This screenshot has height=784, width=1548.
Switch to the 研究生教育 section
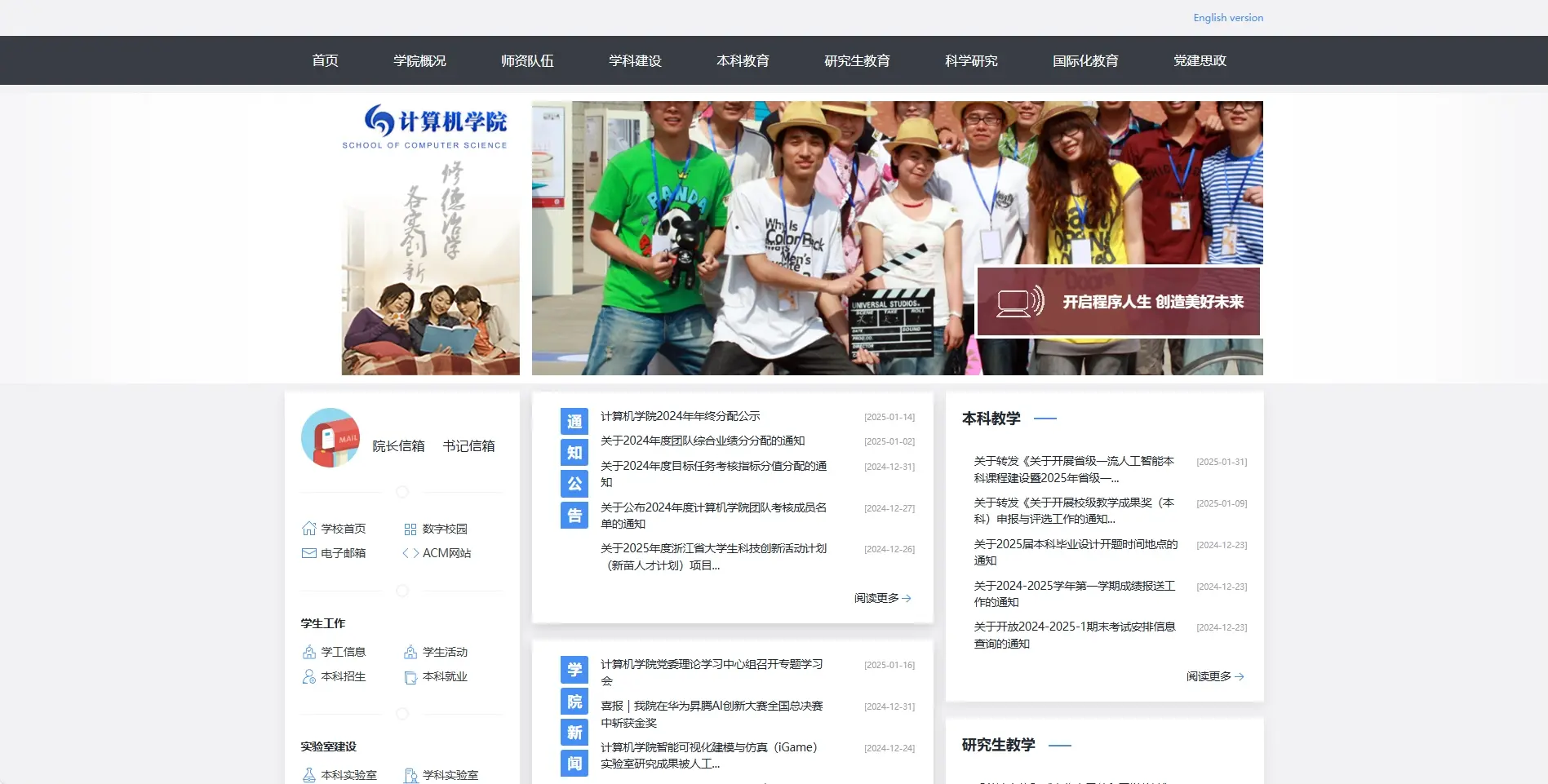point(856,60)
